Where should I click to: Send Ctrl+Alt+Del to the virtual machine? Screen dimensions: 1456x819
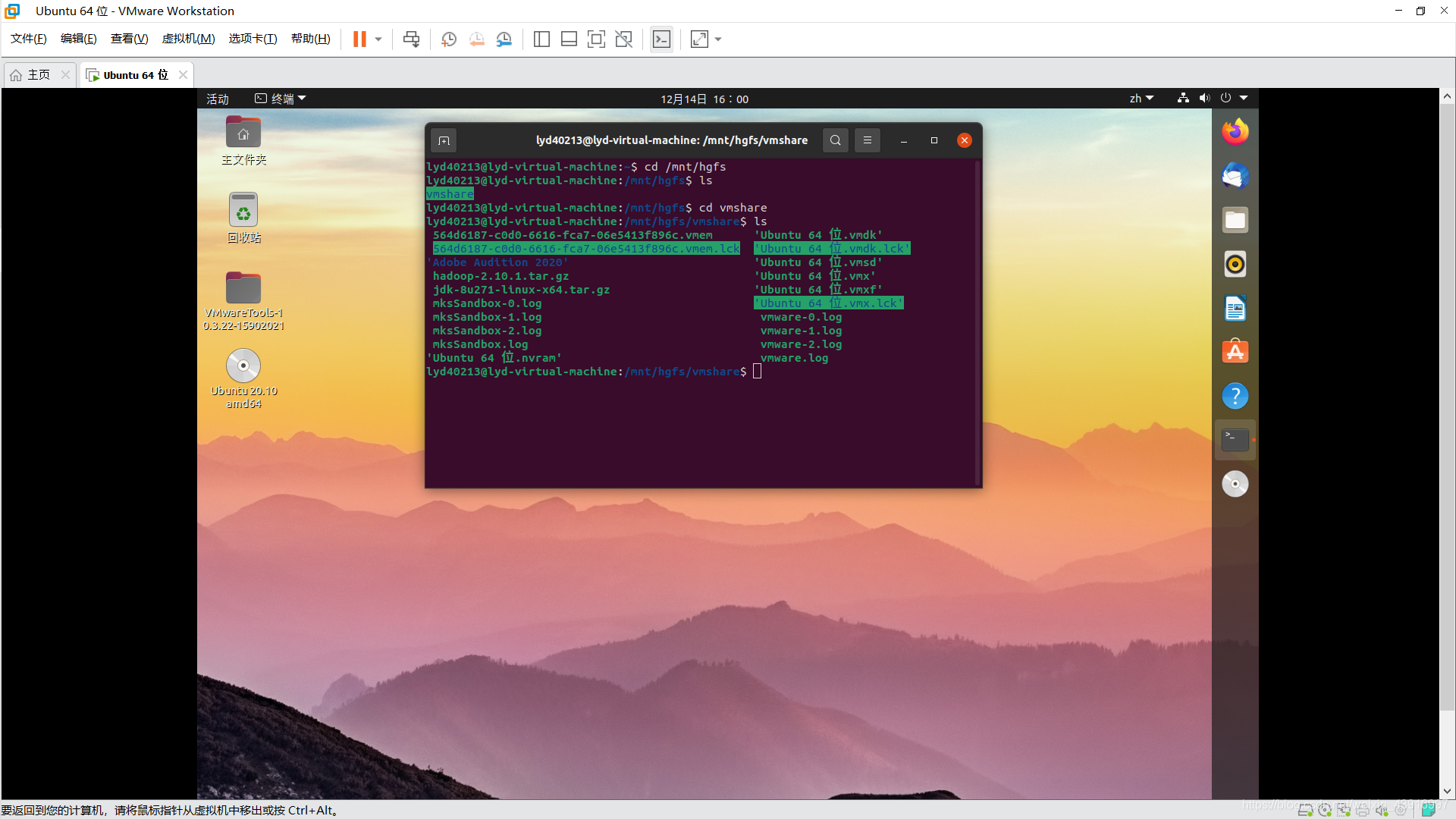(411, 39)
